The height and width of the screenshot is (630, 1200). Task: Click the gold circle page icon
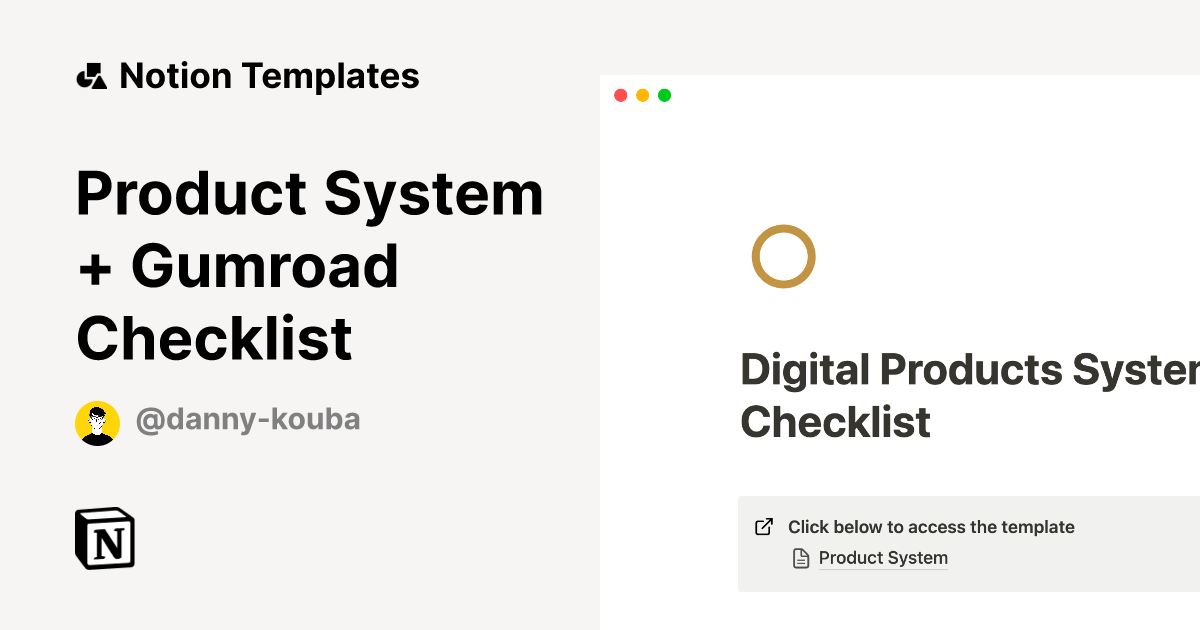pyautogui.click(x=783, y=257)
